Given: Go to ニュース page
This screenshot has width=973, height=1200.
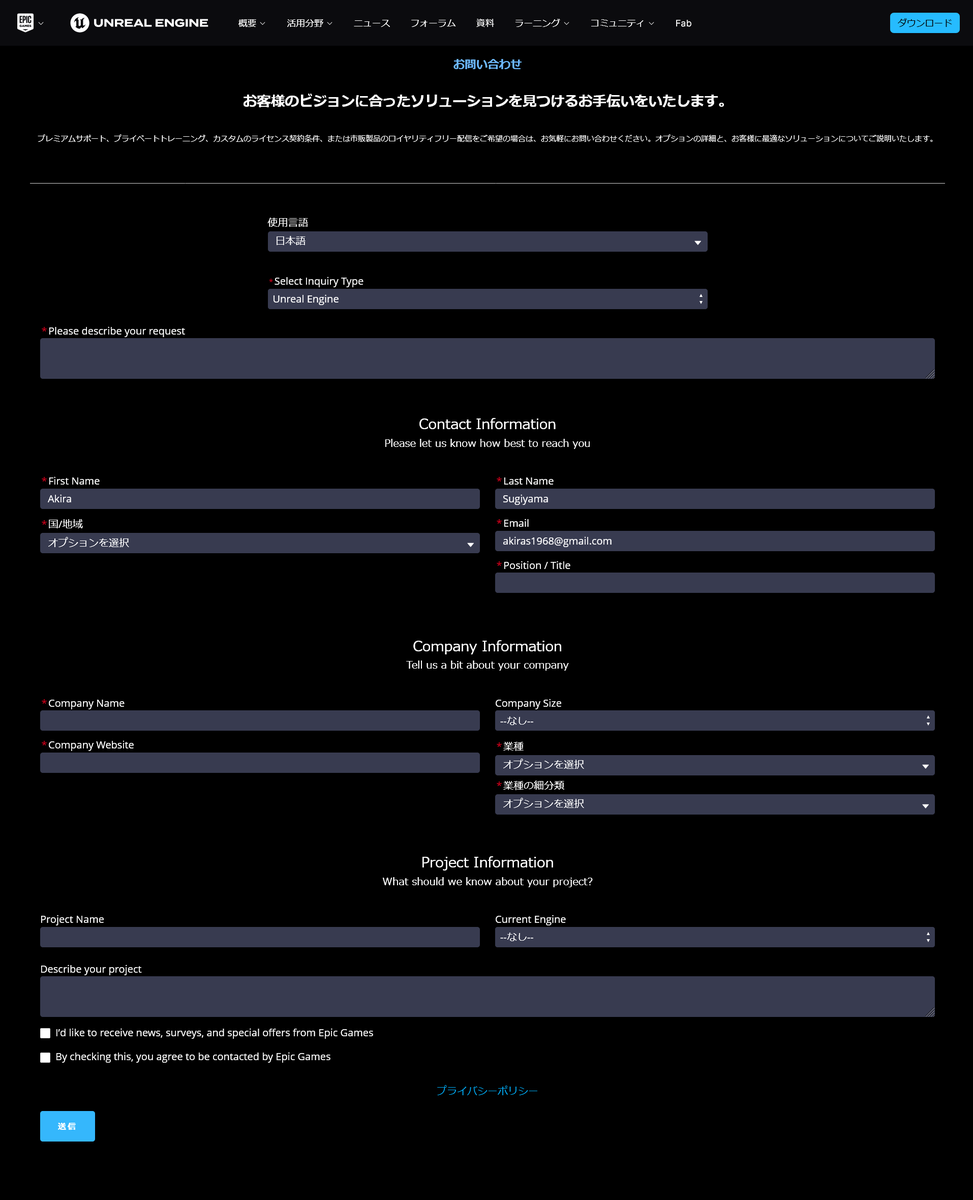Looking at the screenshot, I should click(372, 23).
